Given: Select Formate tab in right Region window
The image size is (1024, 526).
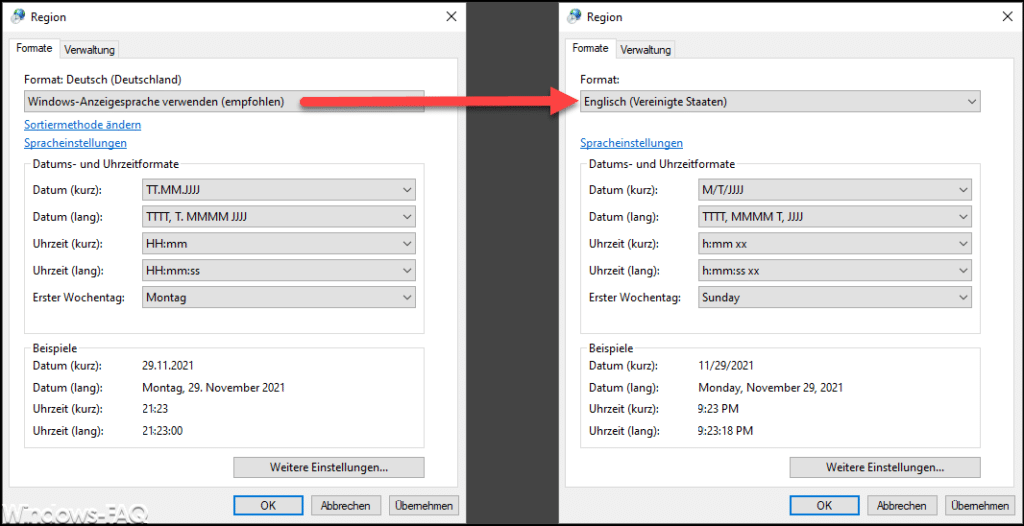Looking at the screenshot, I should (x=590, y=48).
